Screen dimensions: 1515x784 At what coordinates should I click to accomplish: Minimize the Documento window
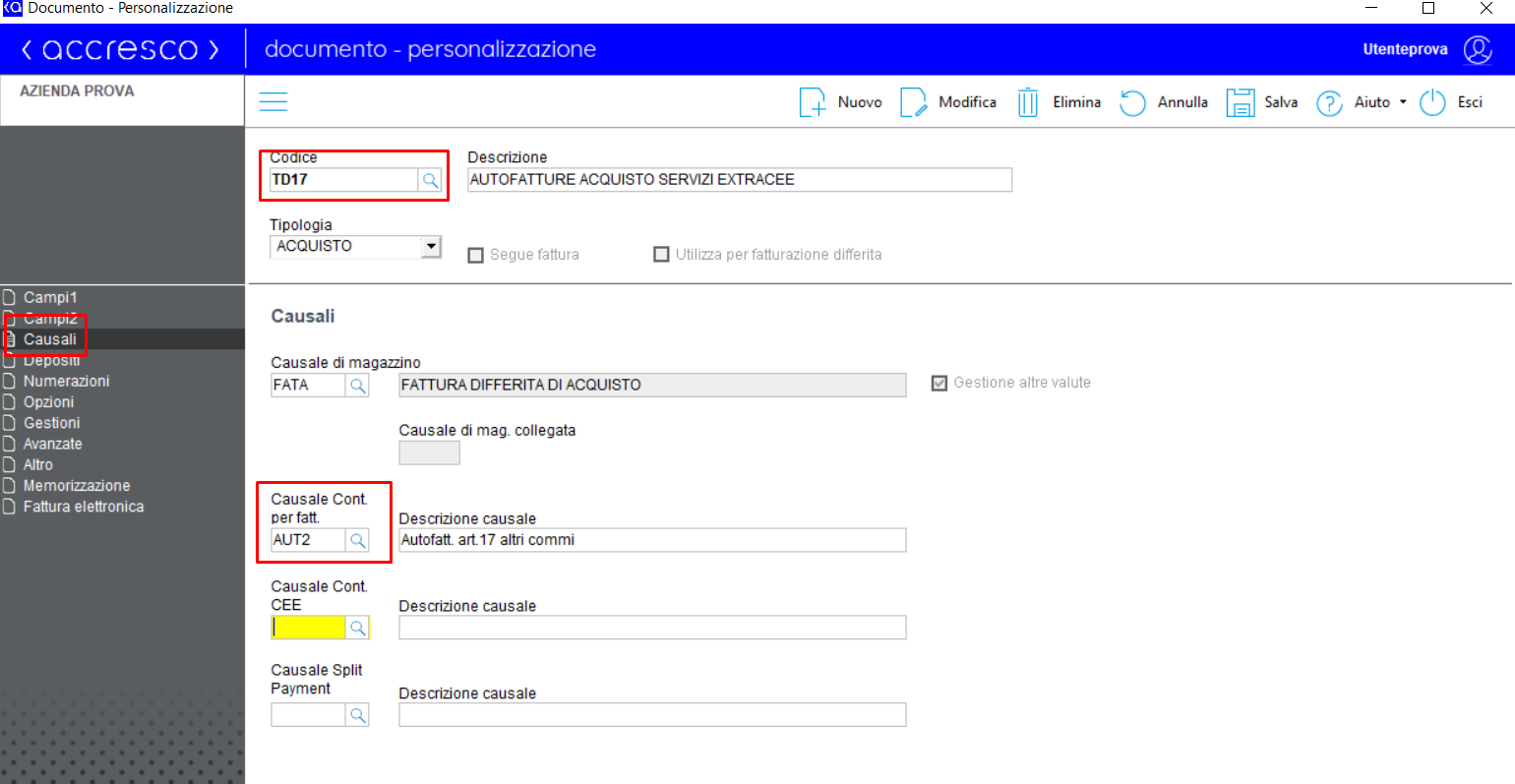coord(1371,8)
